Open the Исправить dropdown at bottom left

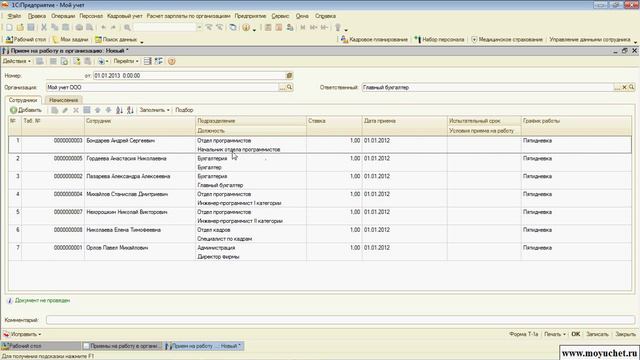coord(22,334)
